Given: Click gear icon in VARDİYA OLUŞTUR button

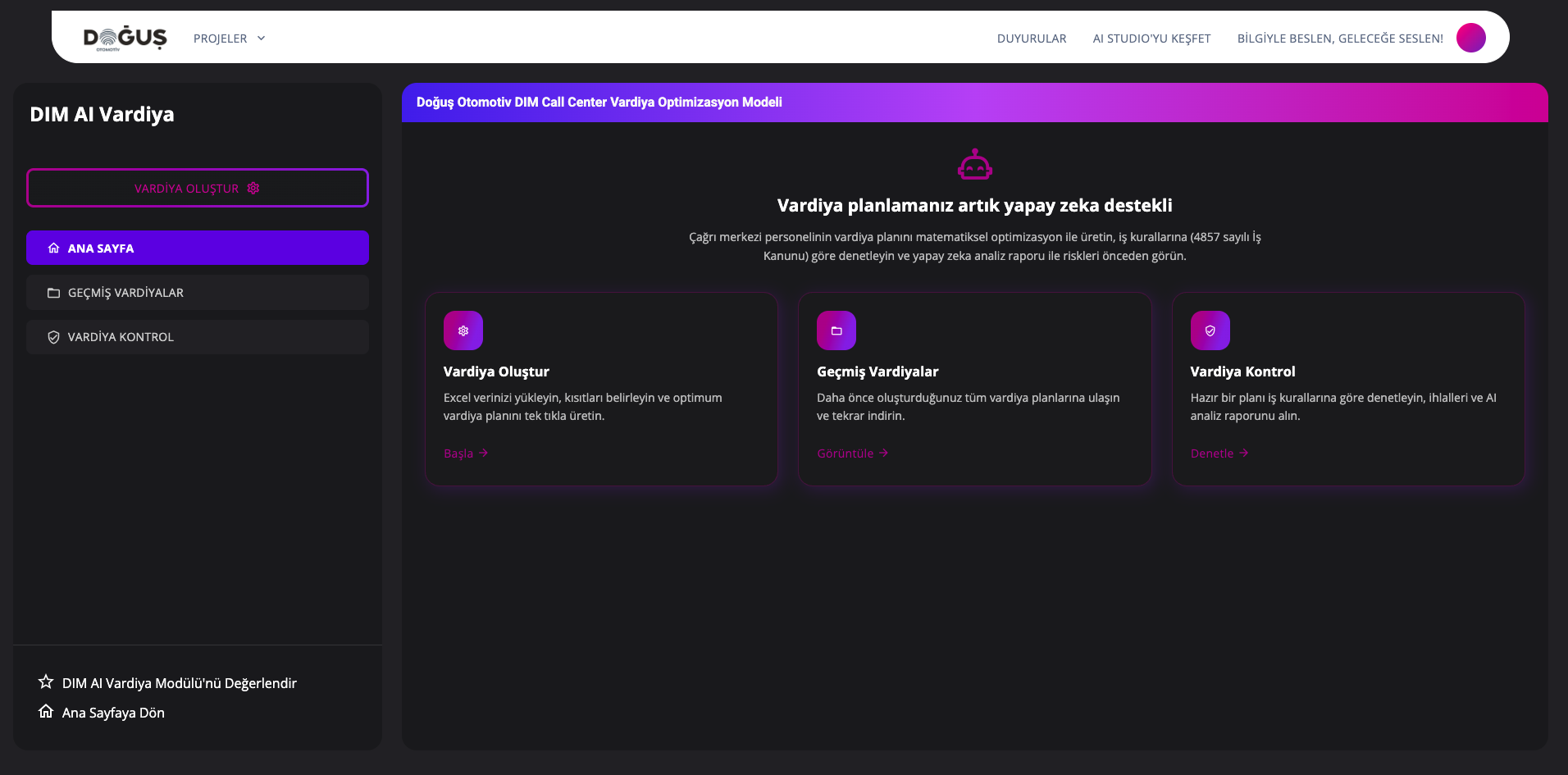Looking at the screenshot, I should coord(253,188).
